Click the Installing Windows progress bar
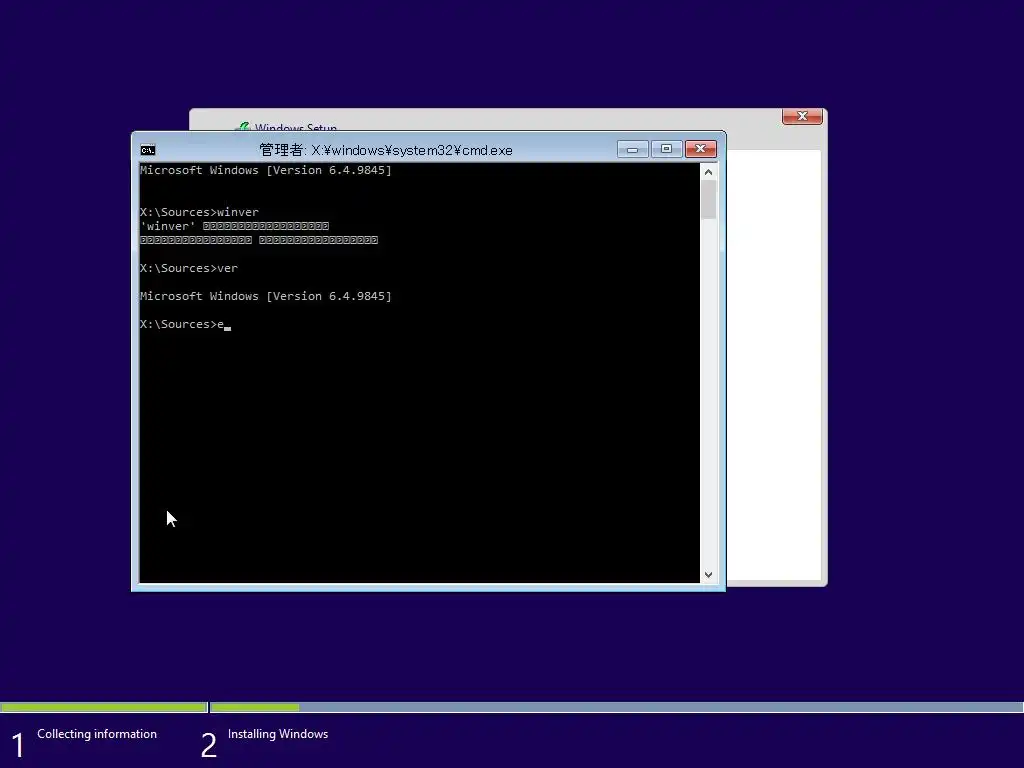This screenshot has height=768, width=1024. click(617, 707)
